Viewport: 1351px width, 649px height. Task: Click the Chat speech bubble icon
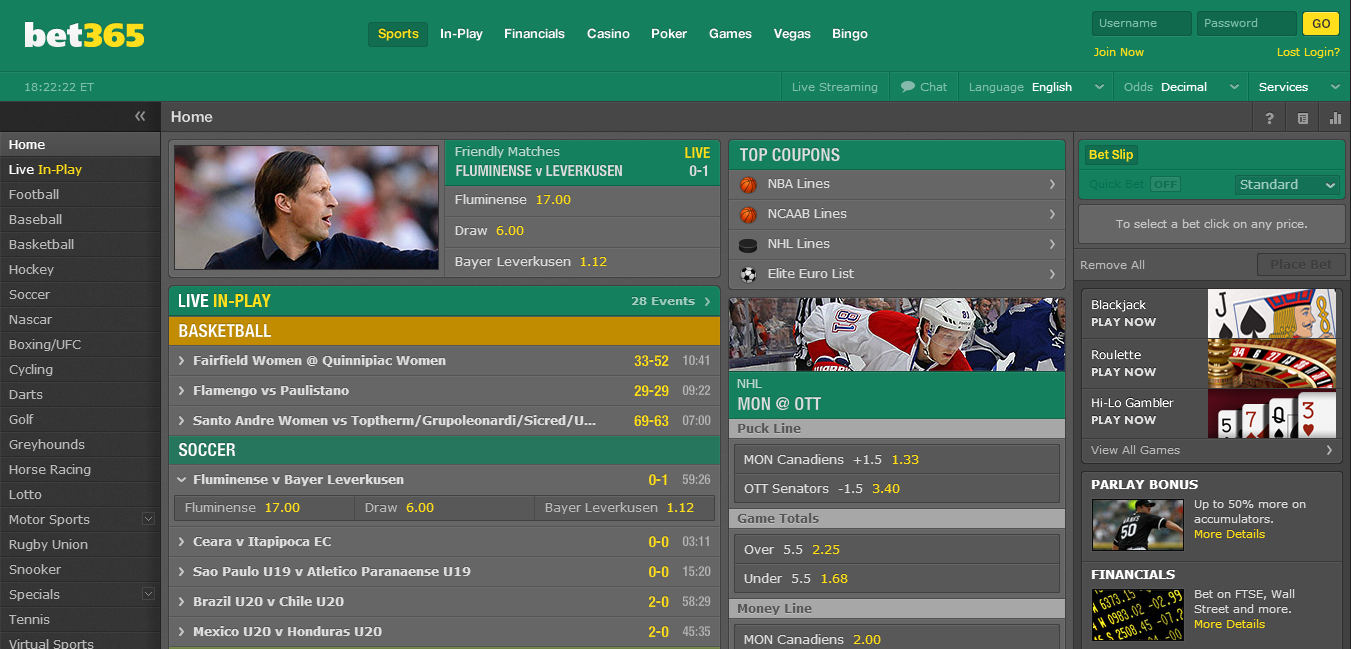[x=908, y=87]
